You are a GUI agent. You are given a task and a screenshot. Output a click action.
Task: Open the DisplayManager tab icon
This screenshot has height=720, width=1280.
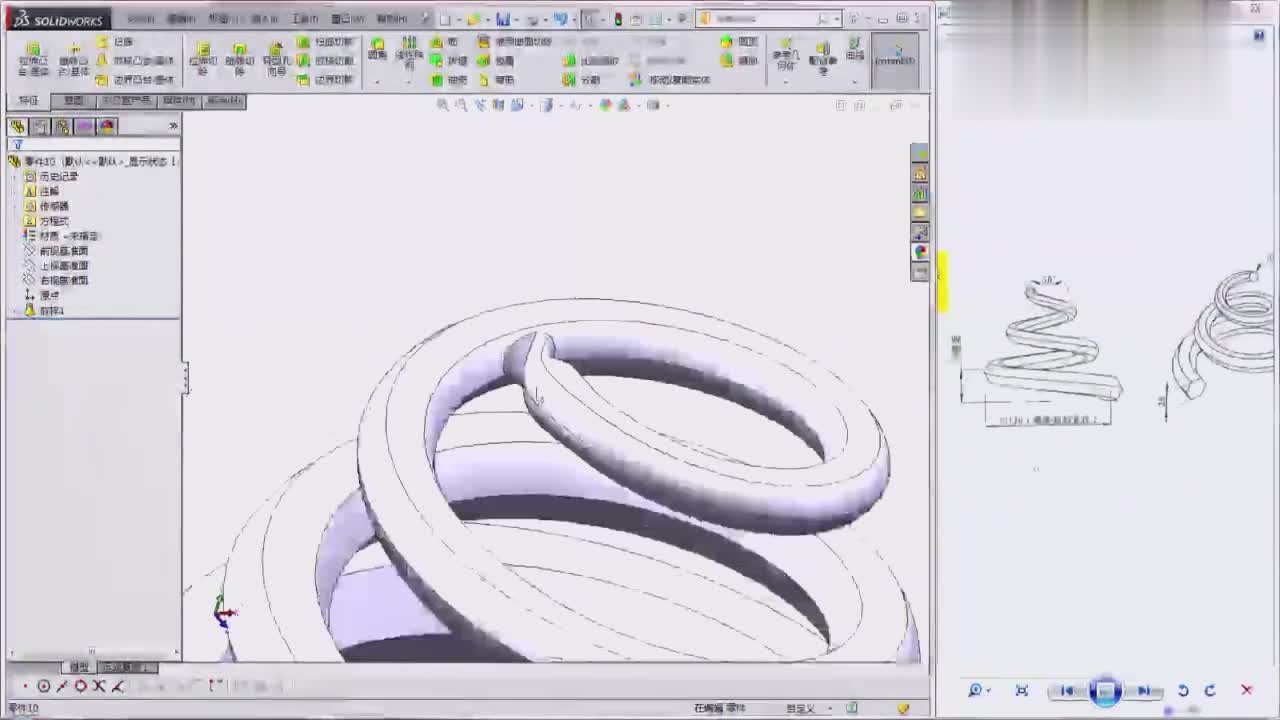point(108,126)
